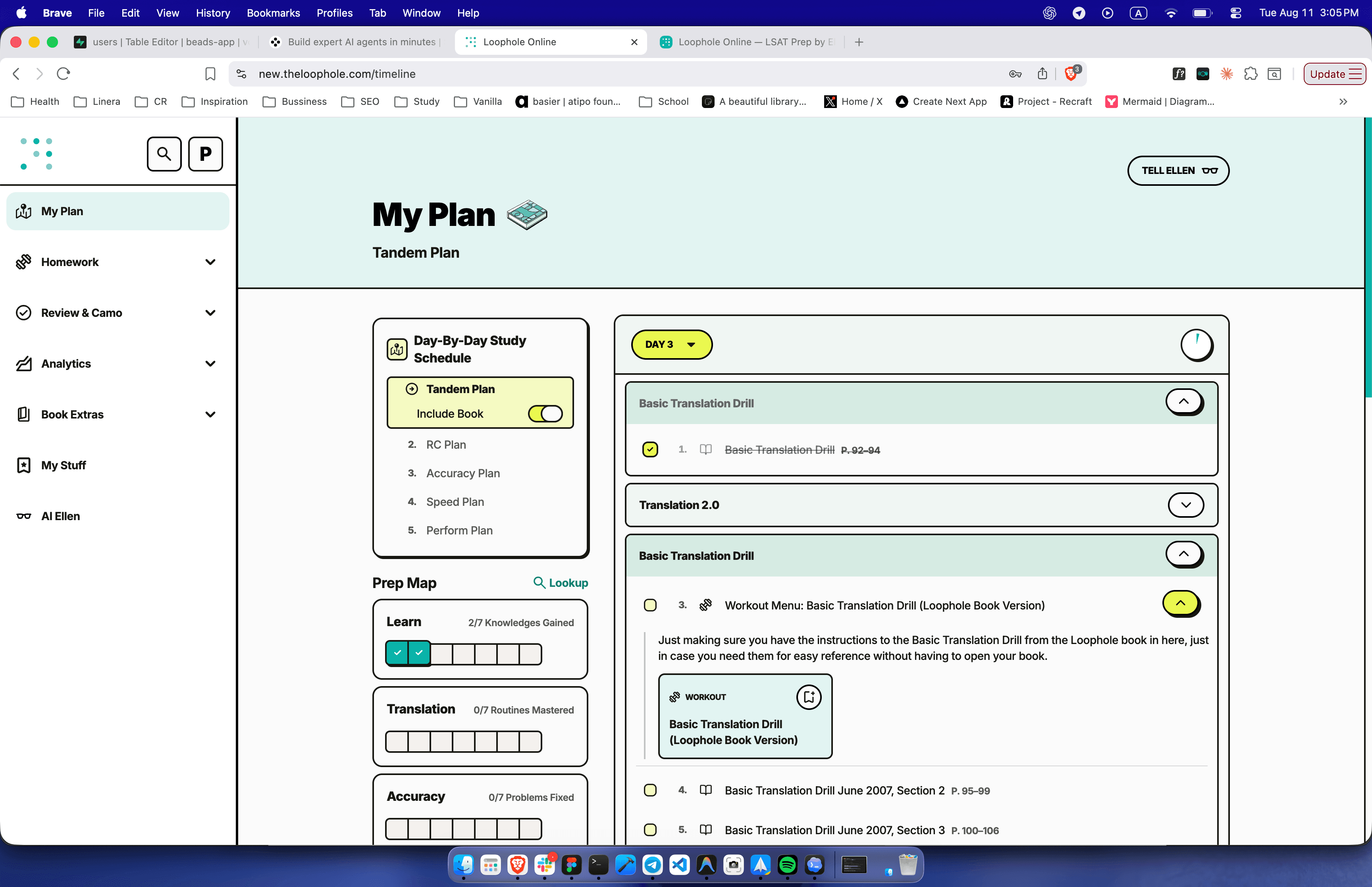The image size is (1372, 887).
Task: Open the Inspiration bookmarks folder
Action: 215,101
